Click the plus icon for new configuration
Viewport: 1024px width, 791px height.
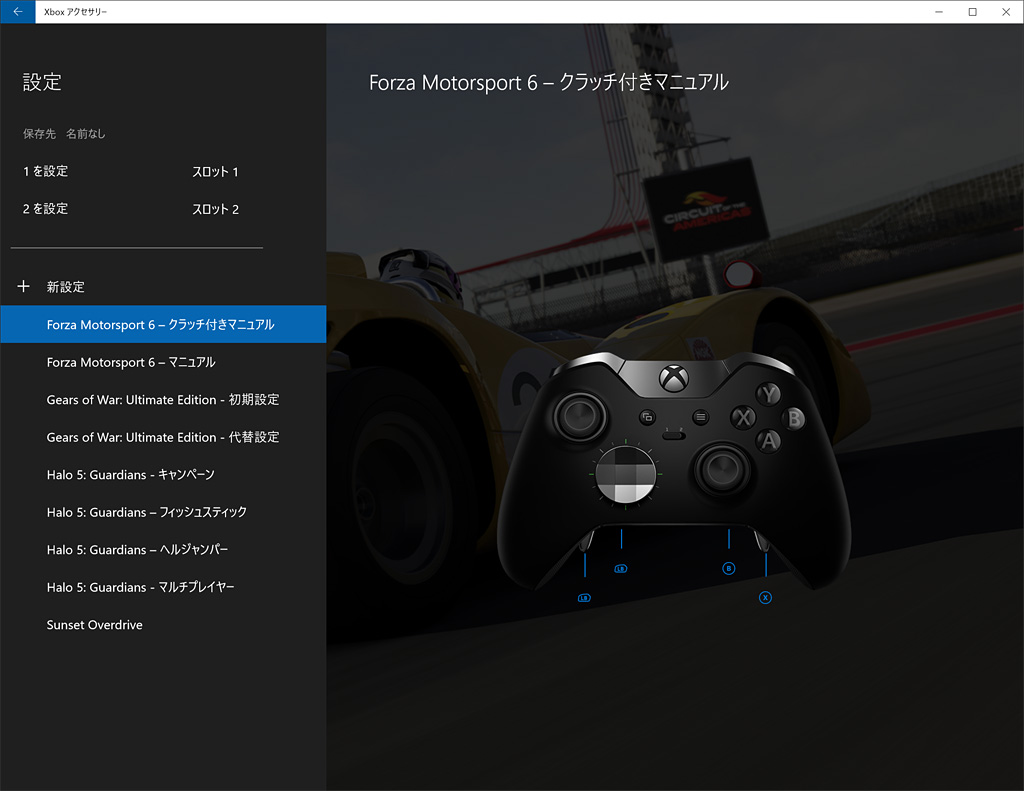24,286
